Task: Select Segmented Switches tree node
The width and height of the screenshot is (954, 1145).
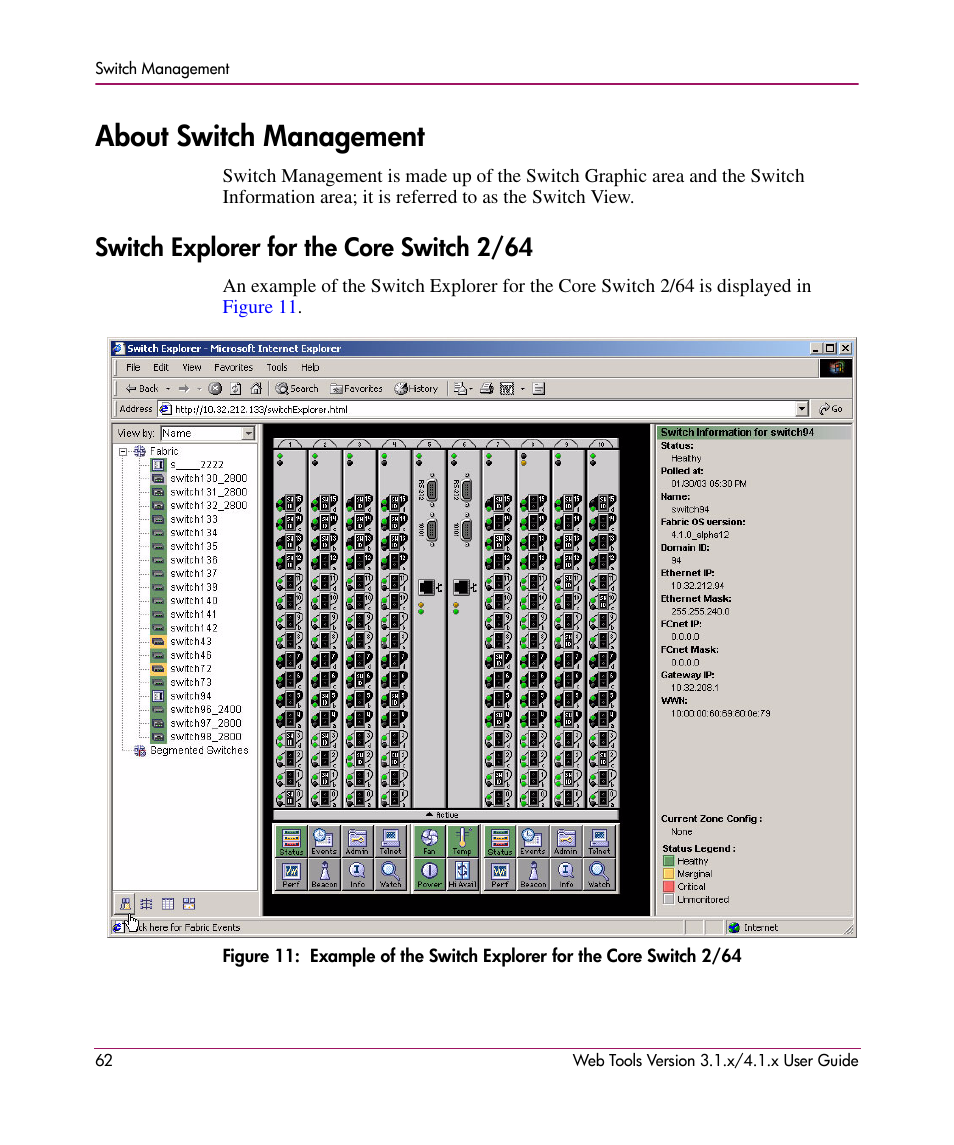Action: [199, 751]
